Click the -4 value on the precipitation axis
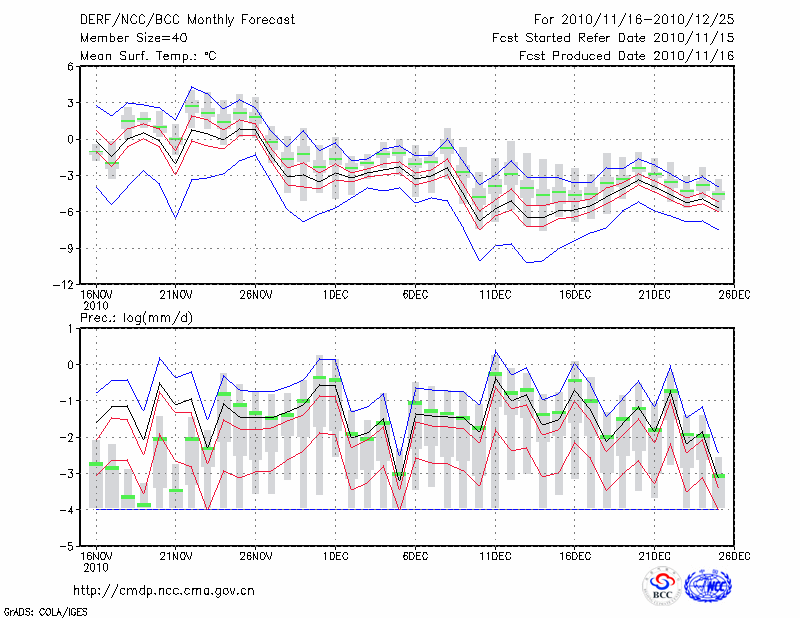The image size is (800, 618). point(69,510)
